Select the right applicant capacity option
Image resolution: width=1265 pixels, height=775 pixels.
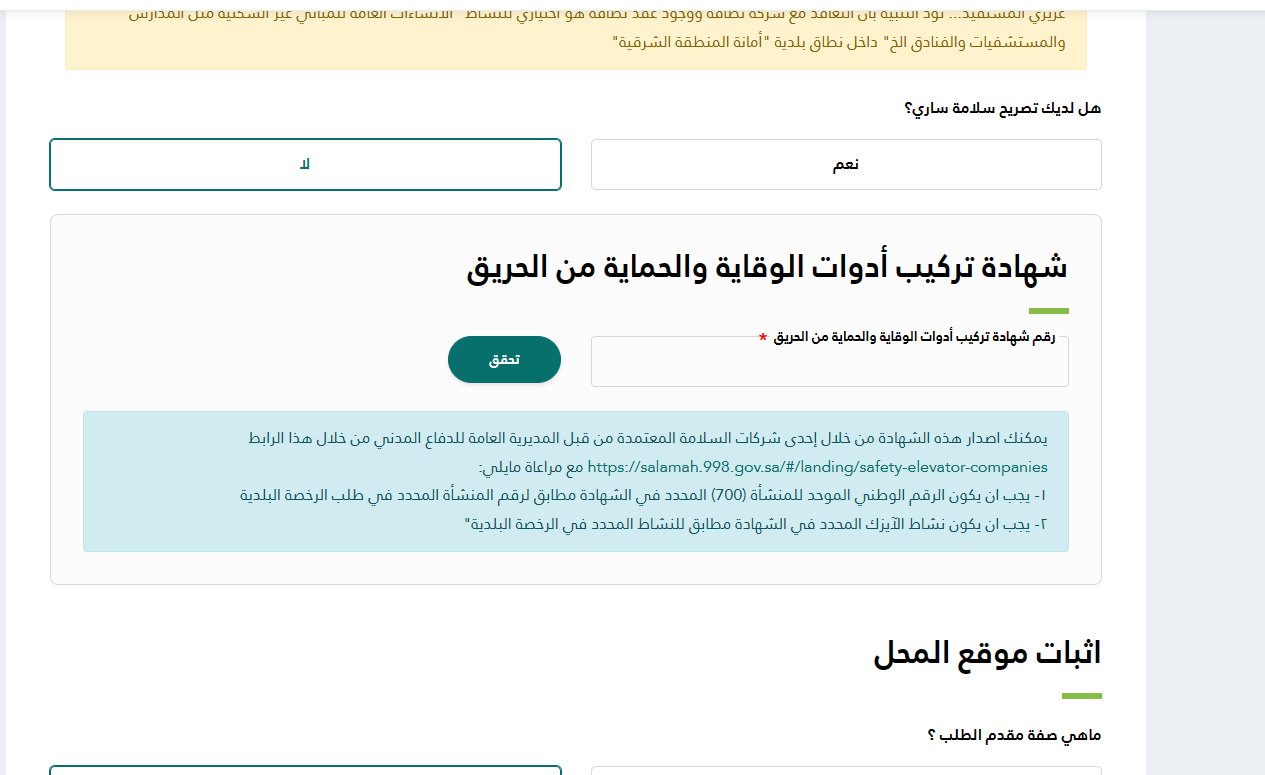coord(846,770)
